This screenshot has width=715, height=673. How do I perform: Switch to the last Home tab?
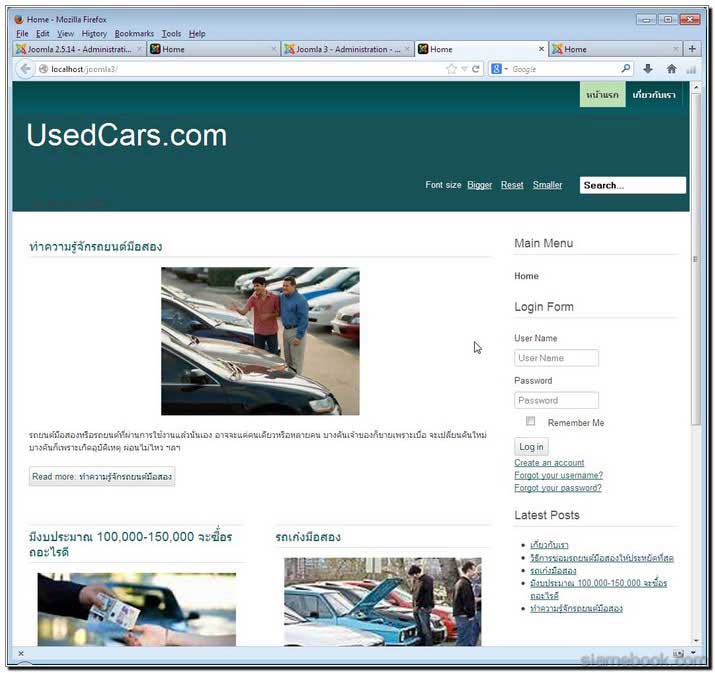[615, 49]
